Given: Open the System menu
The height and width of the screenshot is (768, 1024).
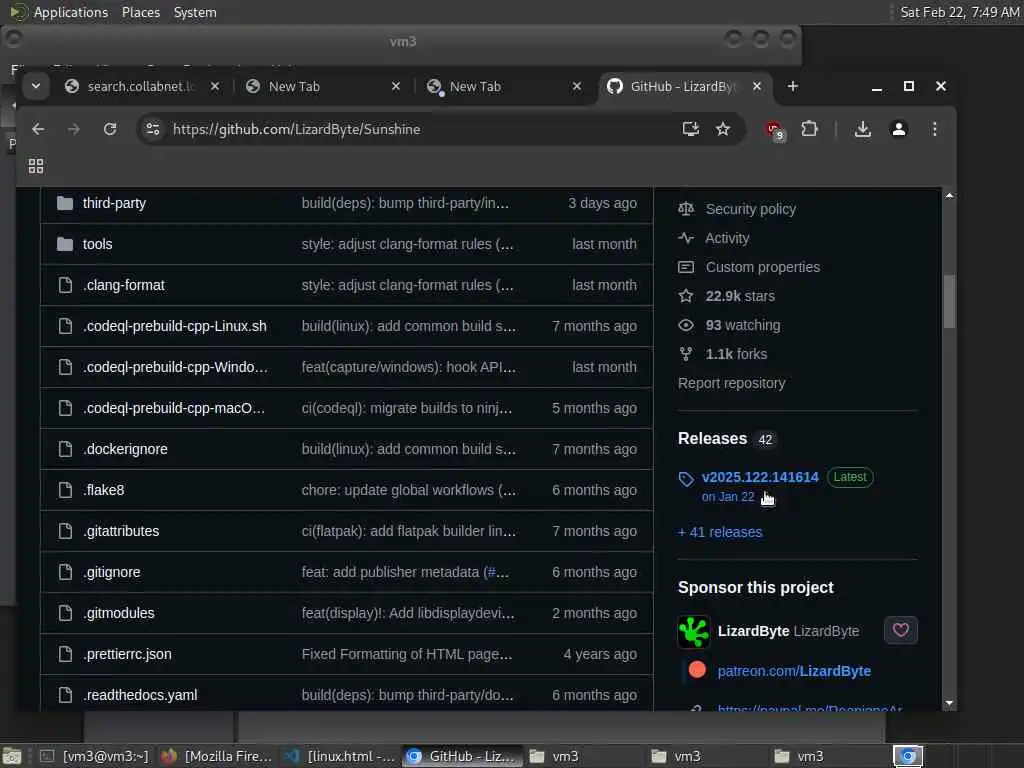Looking at the screenshot, I should coord(195,12).
